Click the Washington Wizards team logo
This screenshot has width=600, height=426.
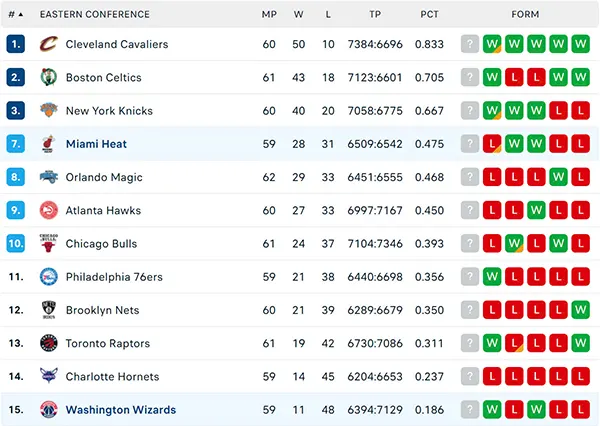[49, 409]
